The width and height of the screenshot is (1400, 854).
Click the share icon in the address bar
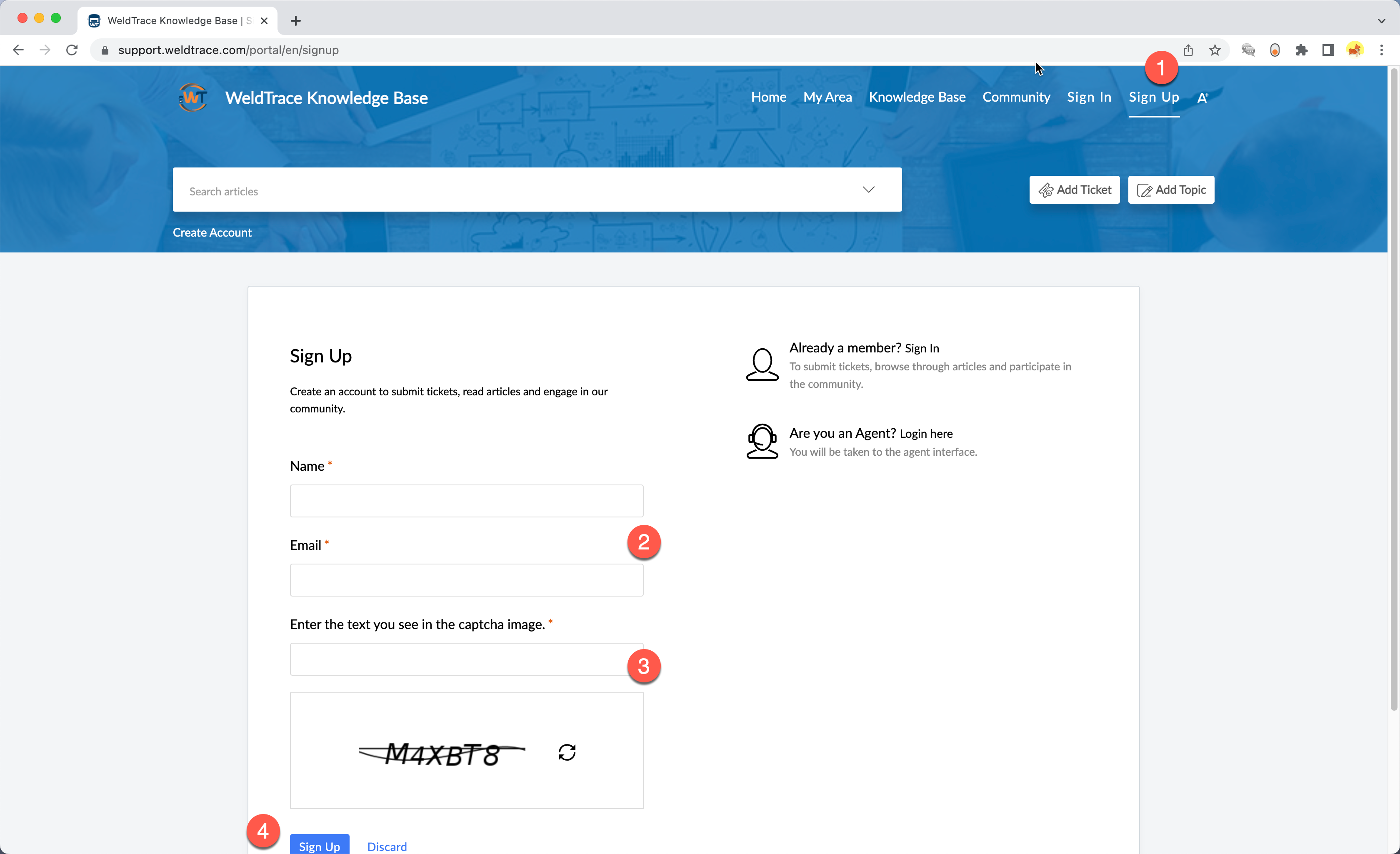tap(1188, 50)
